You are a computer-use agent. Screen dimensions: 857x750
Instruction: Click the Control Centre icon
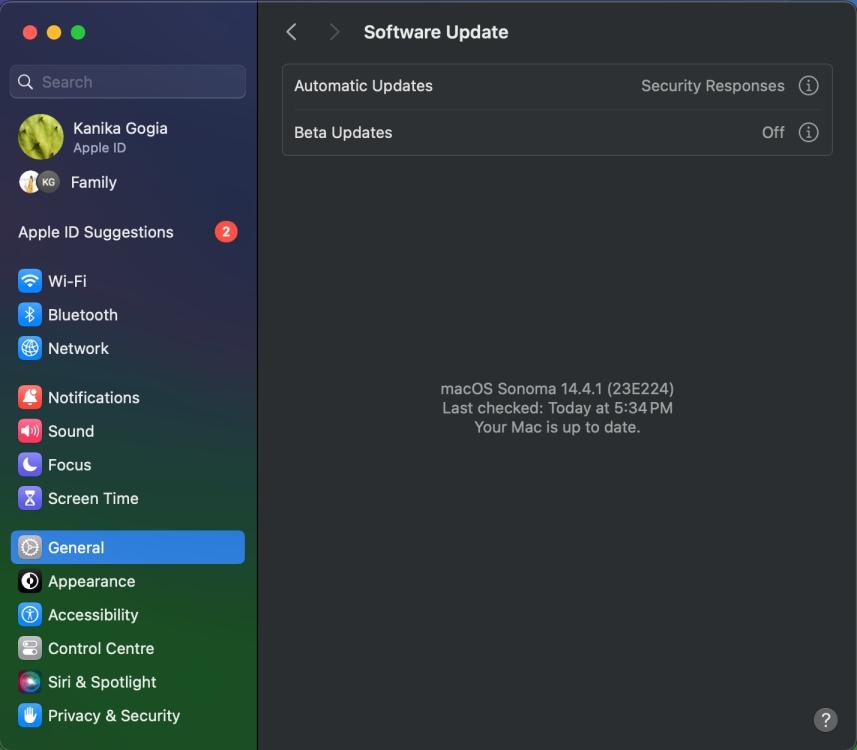30,648
